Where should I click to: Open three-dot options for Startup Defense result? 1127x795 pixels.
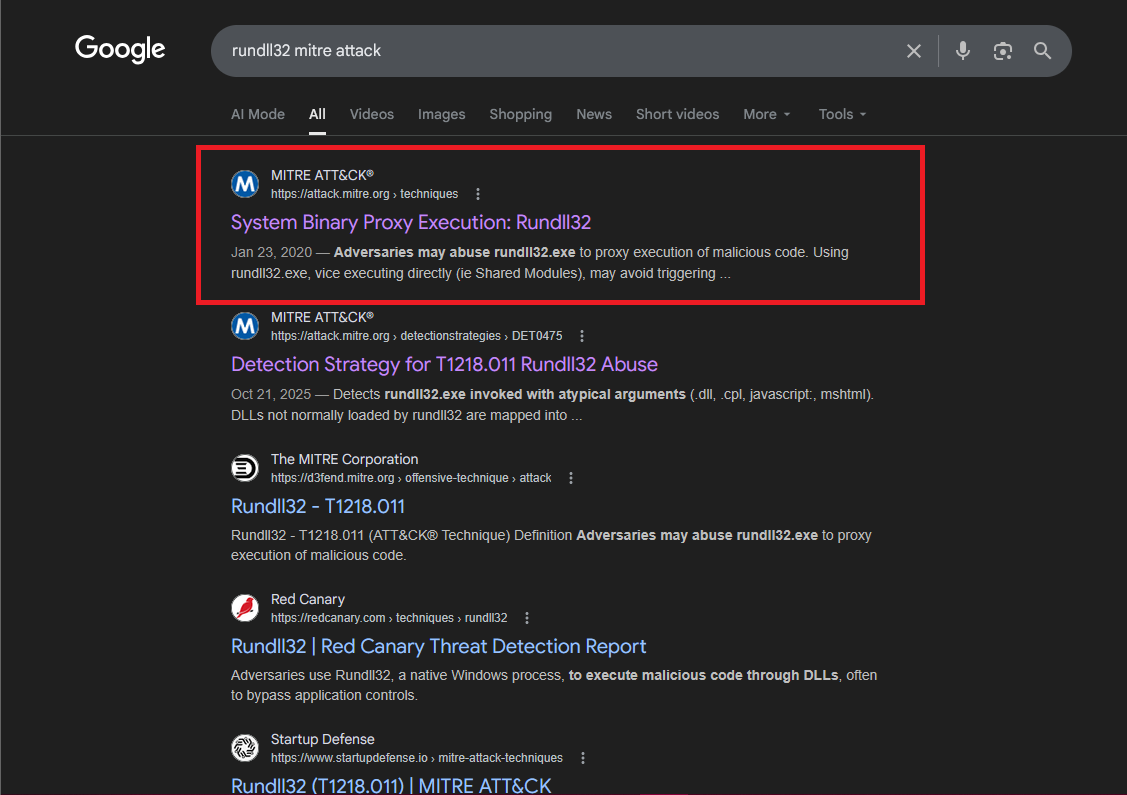(583, 758)
